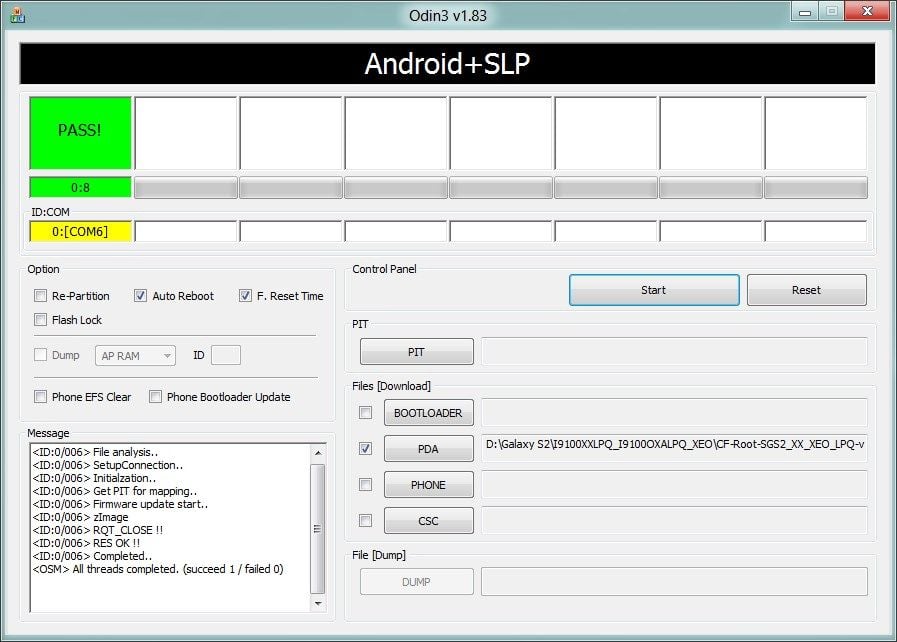The image size is (897, 642).
Task: Open the PIT file selector
Action: pyautogui.click(x=416, y=351)
